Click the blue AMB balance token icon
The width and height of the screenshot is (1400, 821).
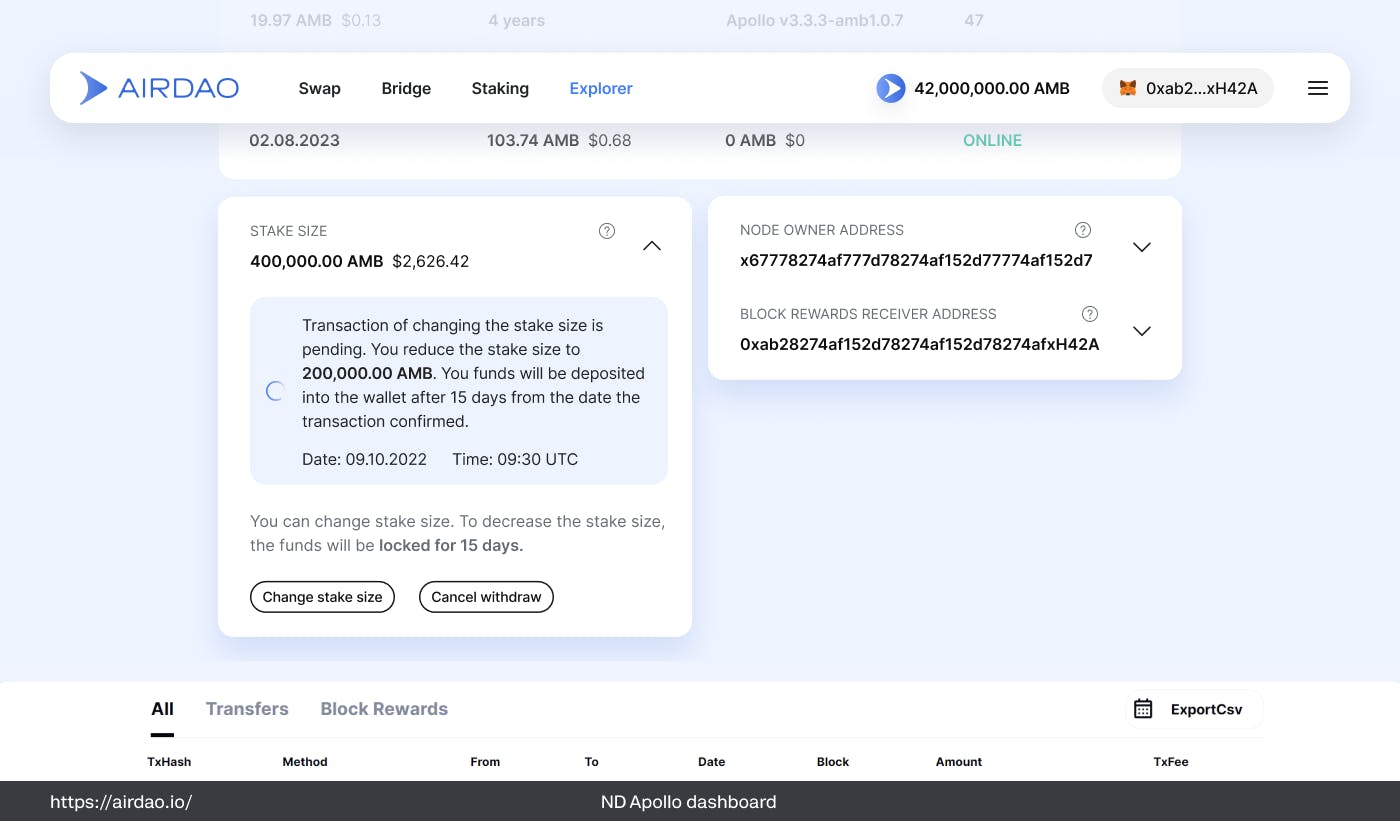pos(890,88)
